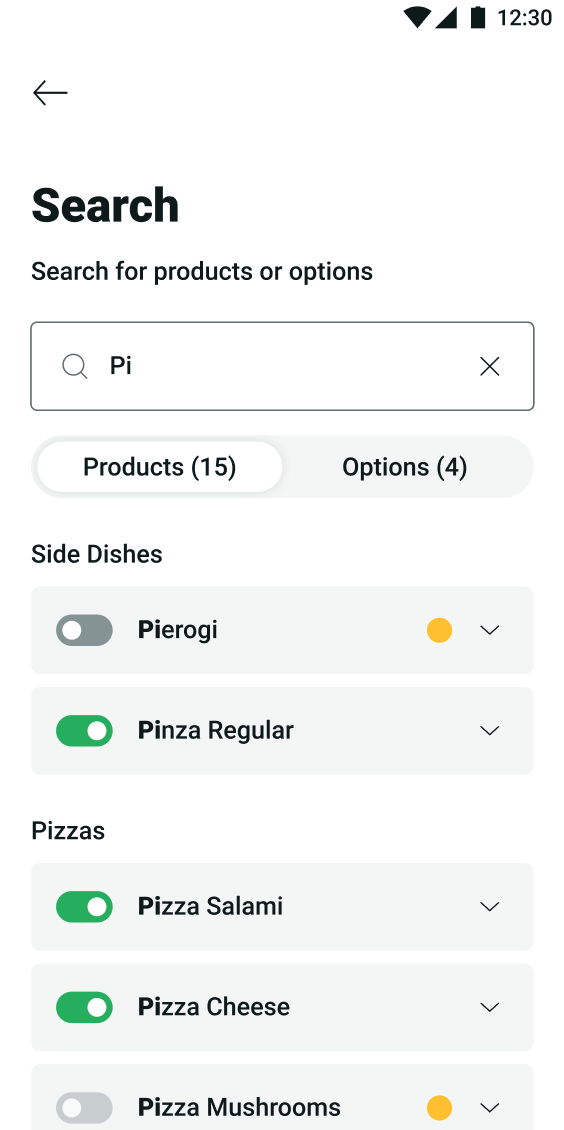Switch to the Options (4) tab
This screenshot has height=1130, width=564.
point(405,467)
